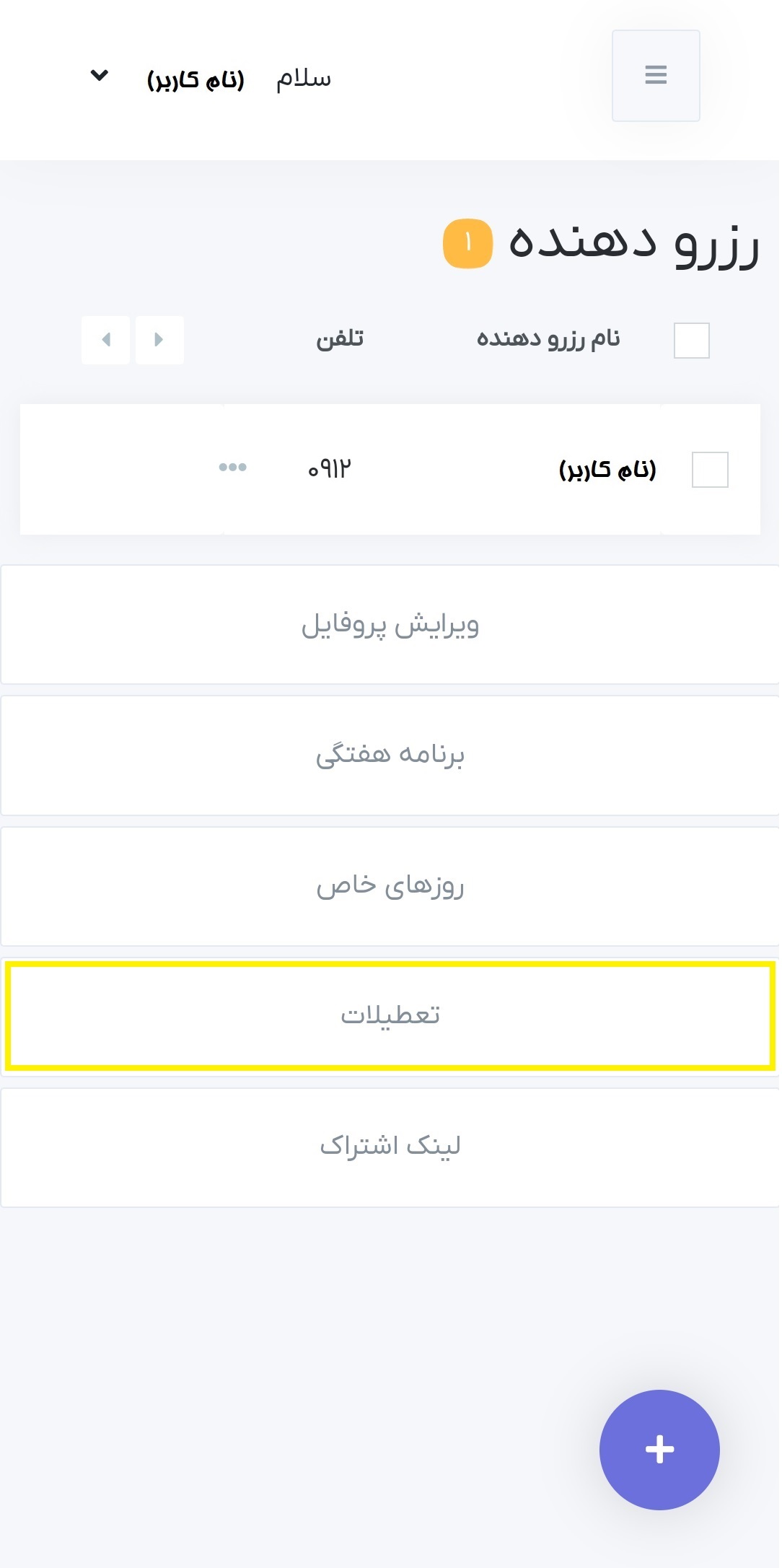Toggle the select-all header checkbox
Viewport: 782px width, 1568px height.
[691, 340]
